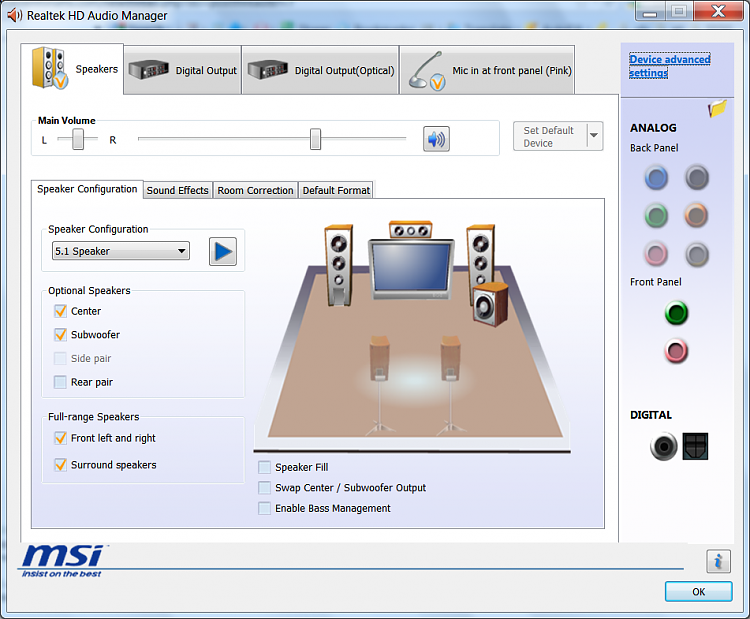The image size is (750, 619).
Task: Open Device advanced settings link
Action: click(x=670, y=66)
